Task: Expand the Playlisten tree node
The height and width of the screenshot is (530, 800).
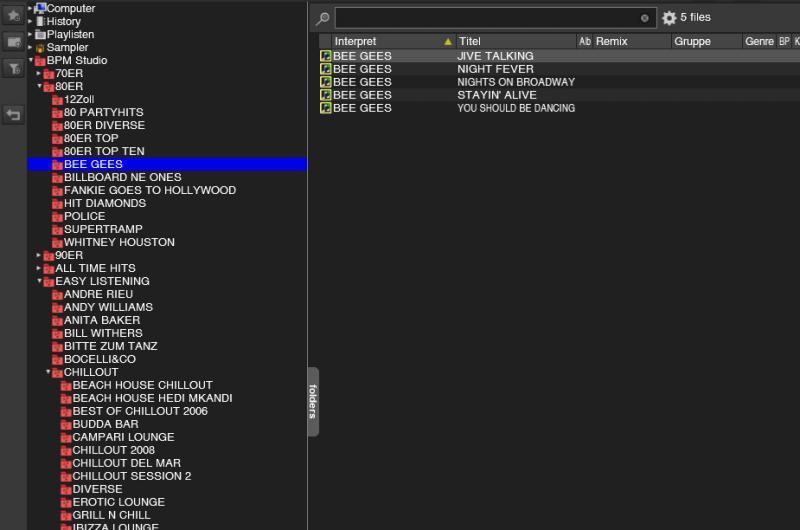Action: coord(30,34)
